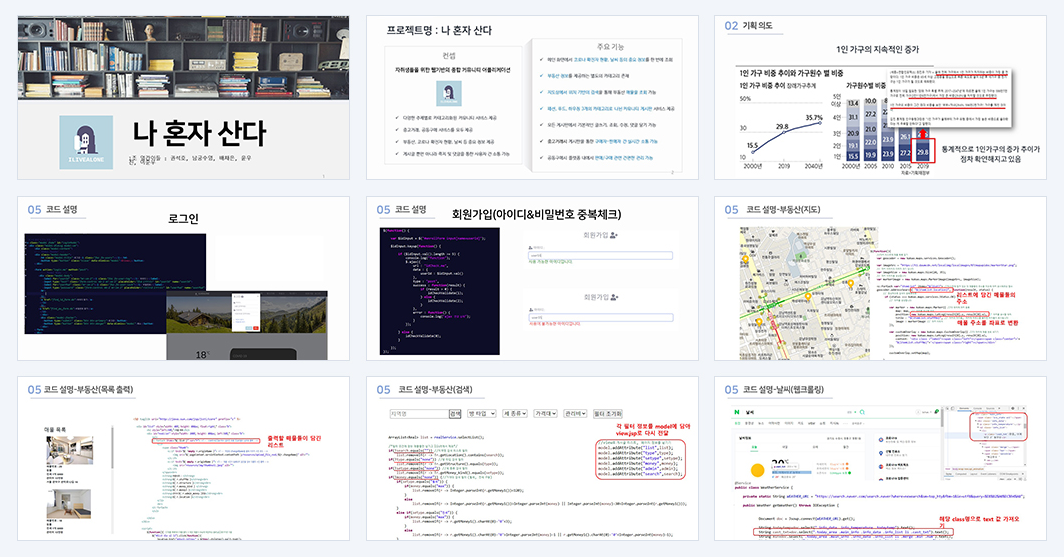This screenshot has height=557, width=1064.
Task: Click the I LIVE ALONE logo on title slide
Action: pos(86,142)
